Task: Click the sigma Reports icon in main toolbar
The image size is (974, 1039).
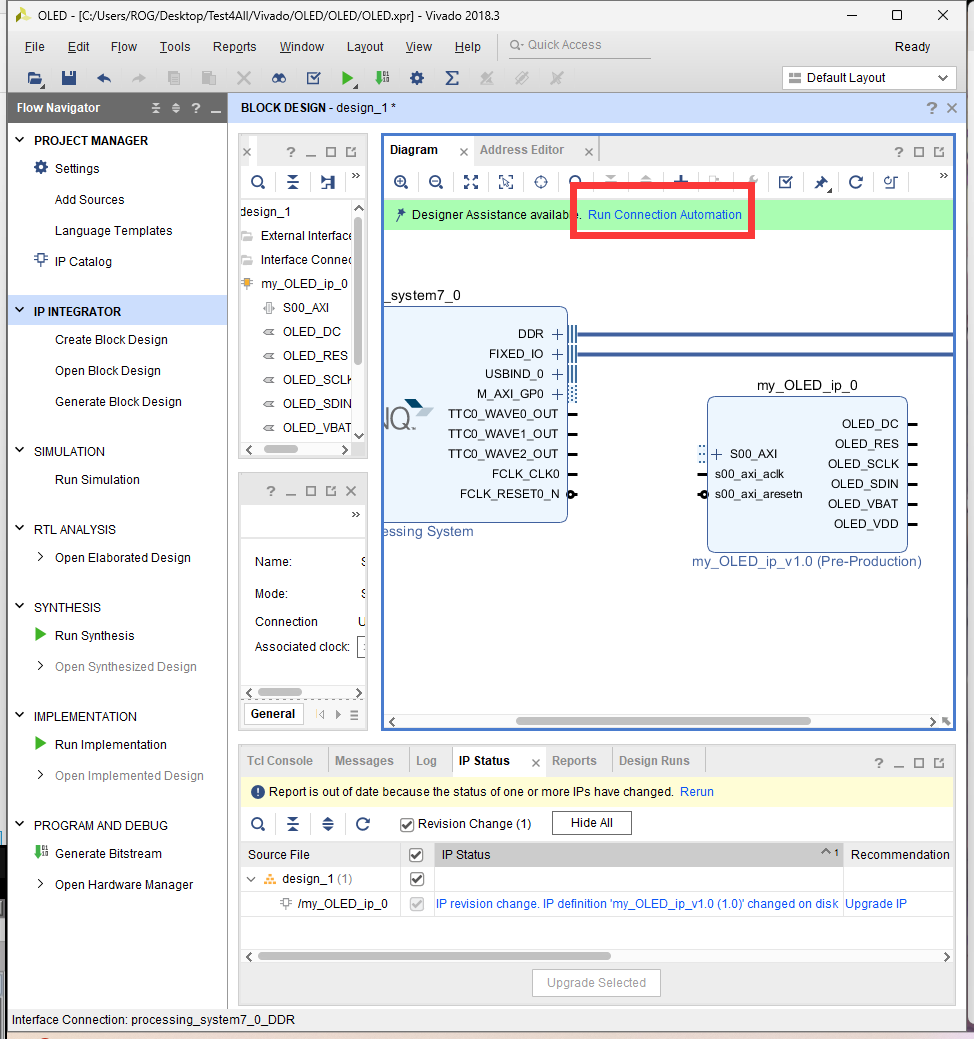Action: 452,78
